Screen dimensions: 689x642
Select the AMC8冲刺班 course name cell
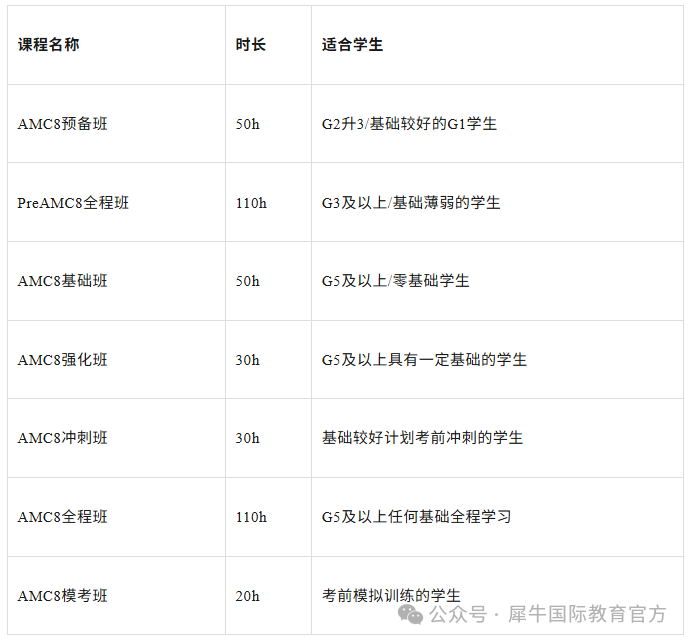[116, 438]
